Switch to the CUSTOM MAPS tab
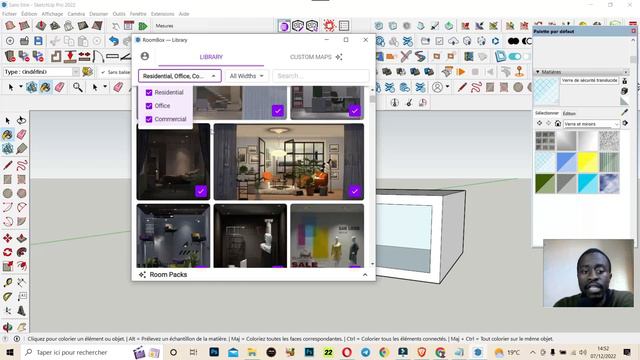Image resolution: width=640 pixels, height=360 pixels. [x=316, y=57]
